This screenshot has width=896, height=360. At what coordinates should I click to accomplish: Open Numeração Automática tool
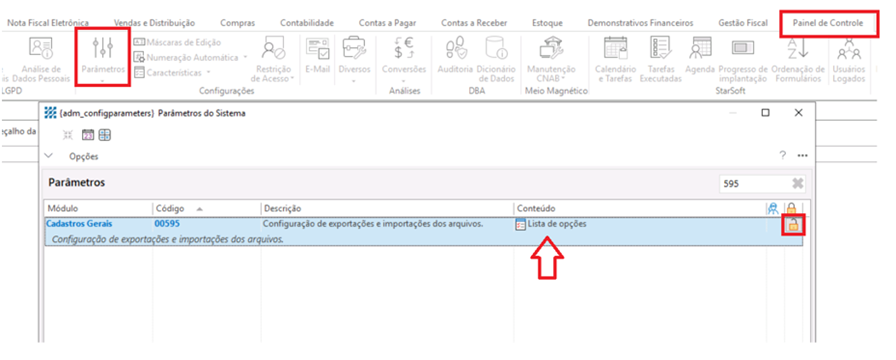coord(186,58)
